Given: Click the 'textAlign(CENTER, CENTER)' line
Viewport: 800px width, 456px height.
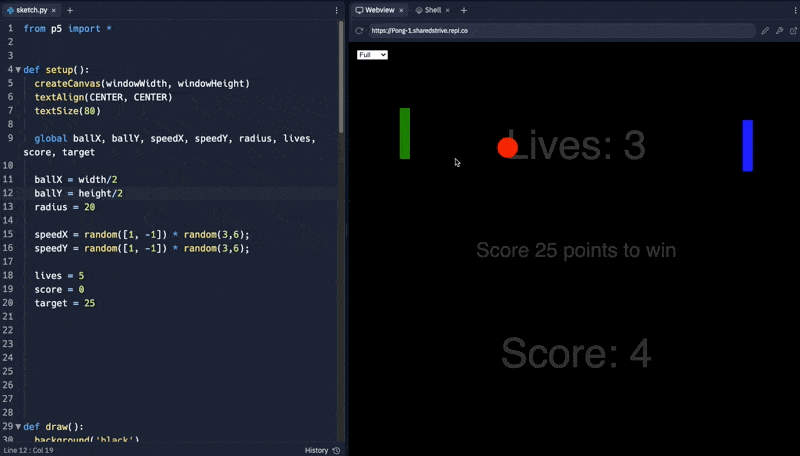Looking at the screenshot, I should 103,97.
